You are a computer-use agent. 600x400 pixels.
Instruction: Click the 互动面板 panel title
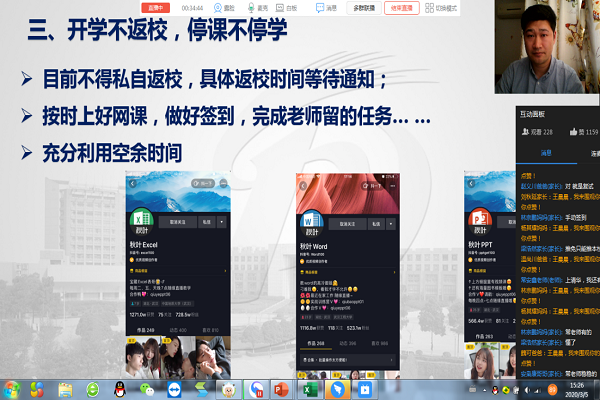533,112
